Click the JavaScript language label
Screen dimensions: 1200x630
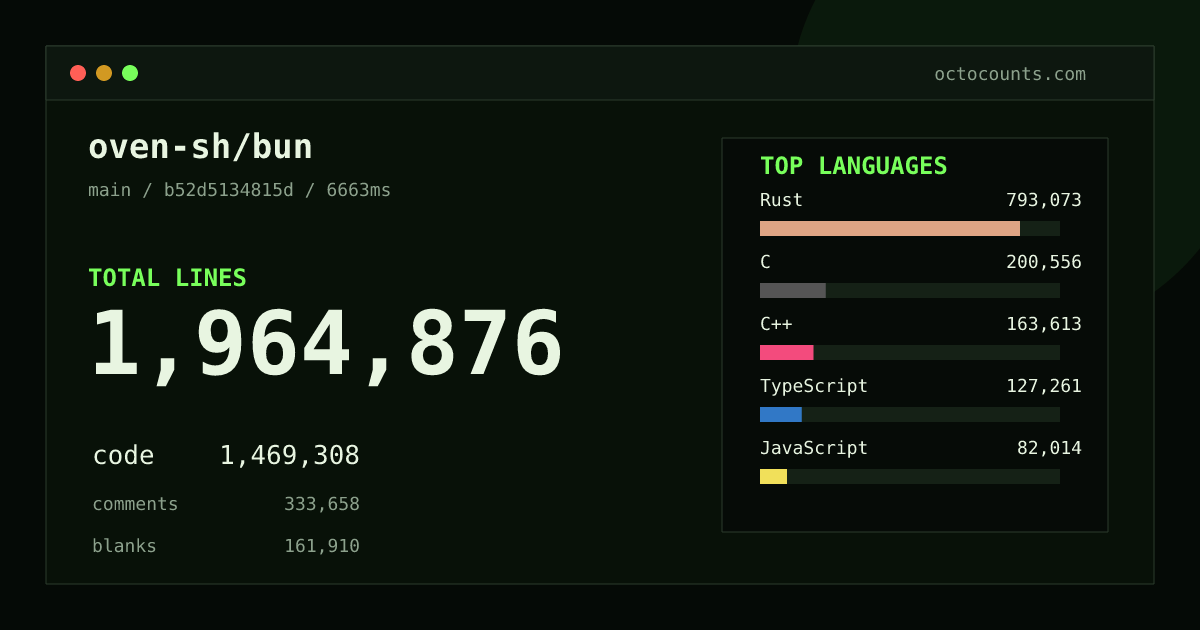[x=814, y=448]
